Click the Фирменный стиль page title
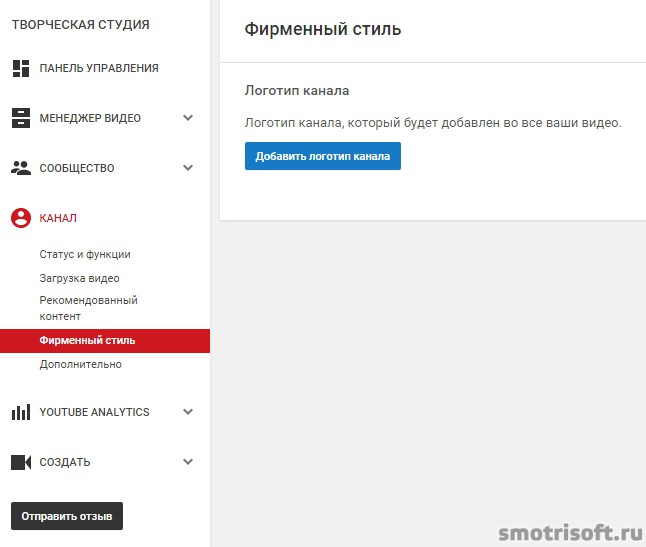 tap(323, 29)
